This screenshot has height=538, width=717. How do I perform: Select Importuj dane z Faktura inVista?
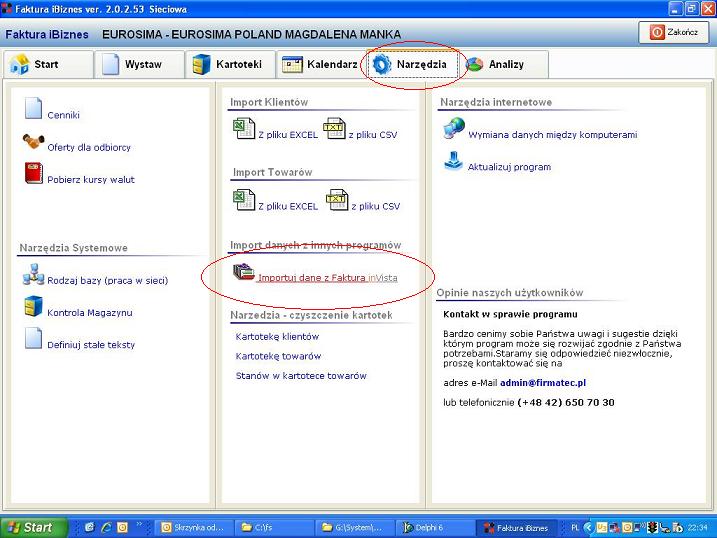(327, 278)
